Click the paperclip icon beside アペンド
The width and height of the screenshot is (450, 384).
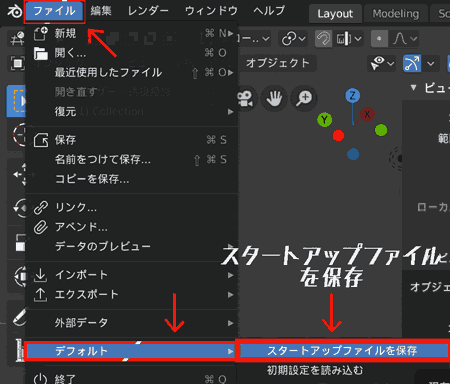[x=41, y=227]
